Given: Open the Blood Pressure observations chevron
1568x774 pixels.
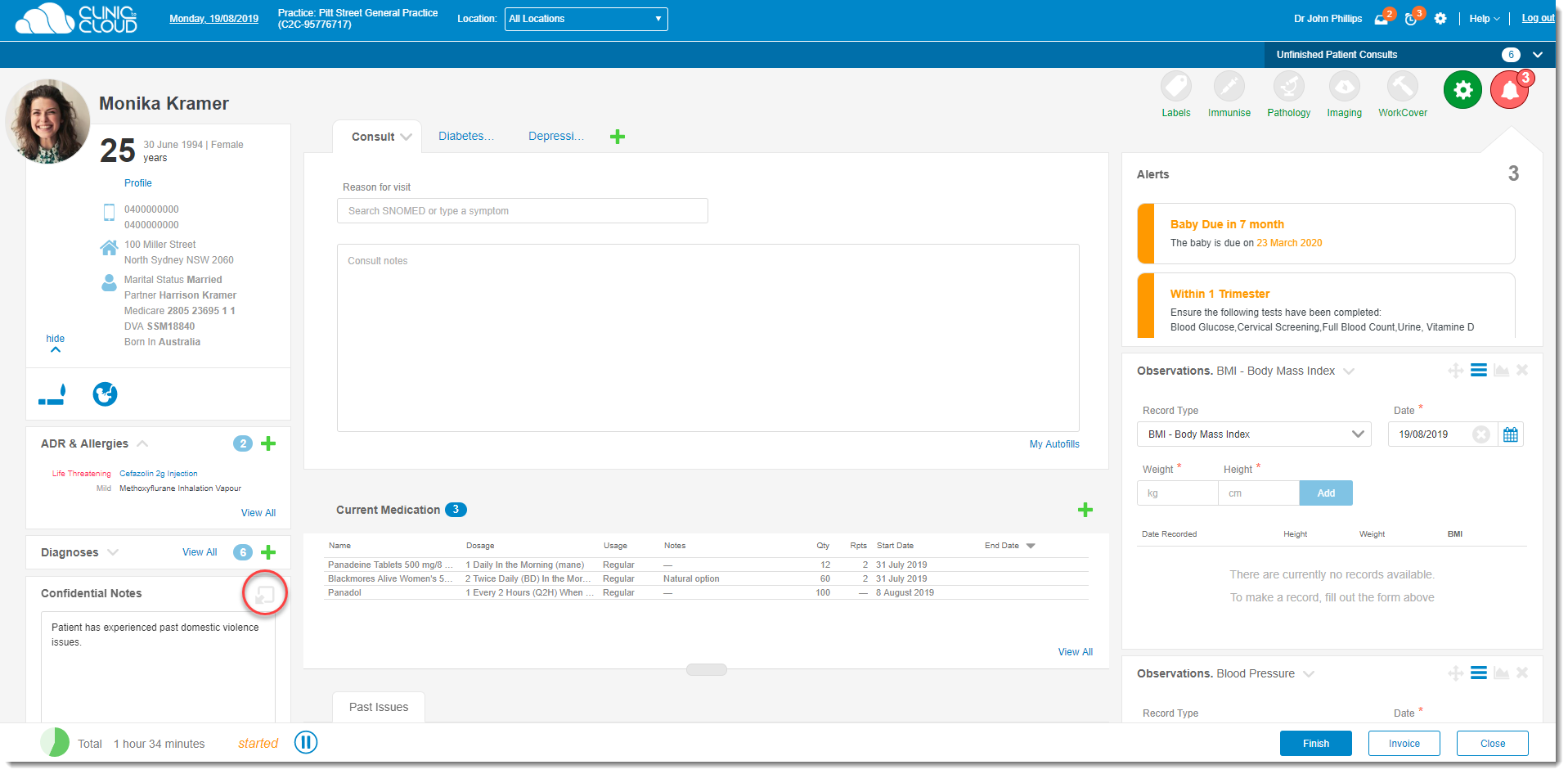Looking at the screenshot, I should tap(1309, 674).
